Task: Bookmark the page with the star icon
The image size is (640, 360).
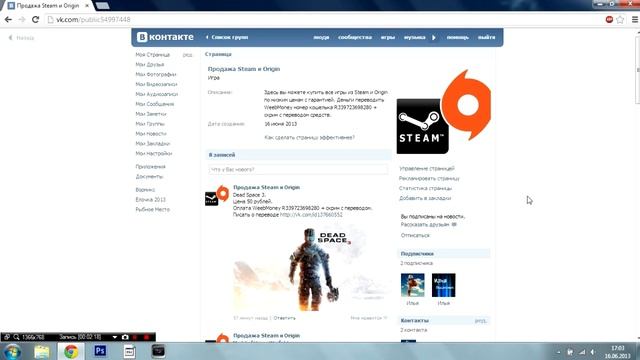Action: coord(620,19)
